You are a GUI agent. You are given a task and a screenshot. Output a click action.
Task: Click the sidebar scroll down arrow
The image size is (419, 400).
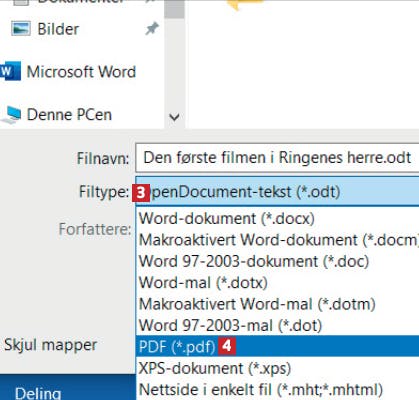174,117
